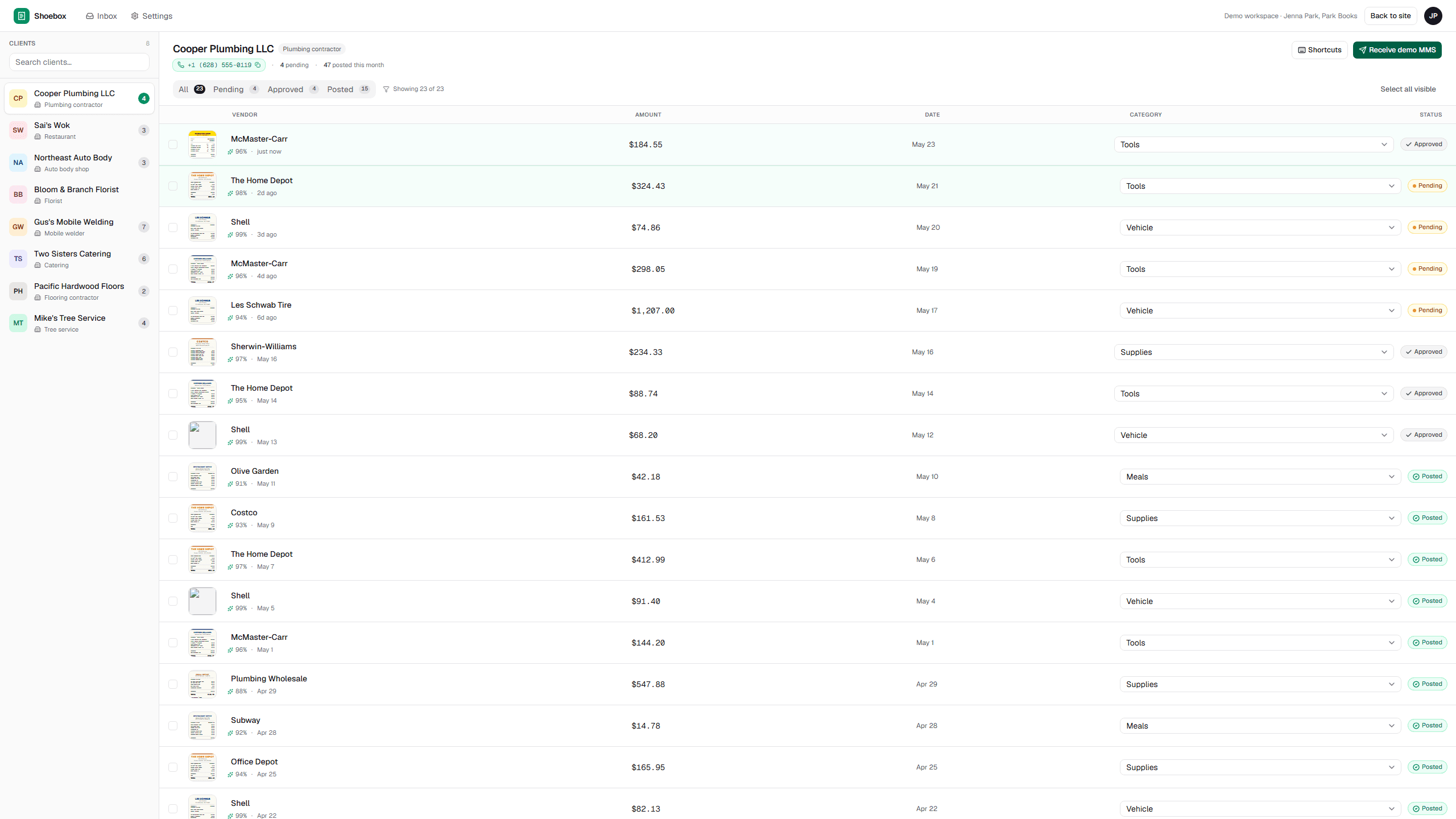Click Pending status badge for The Home Depot $324.43
This screenshot has height=819, width=1456.
[x=1427, y=186]
